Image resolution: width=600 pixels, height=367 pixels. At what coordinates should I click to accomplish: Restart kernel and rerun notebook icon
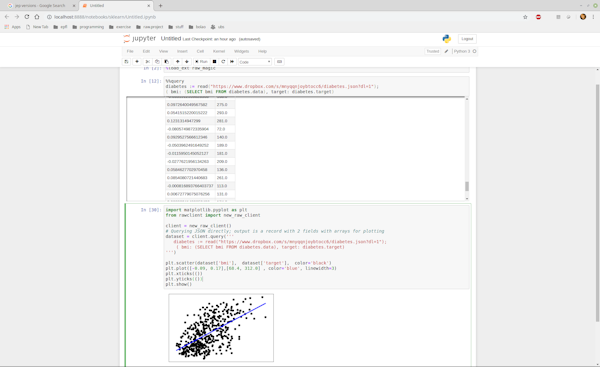(x=232, y=62)
